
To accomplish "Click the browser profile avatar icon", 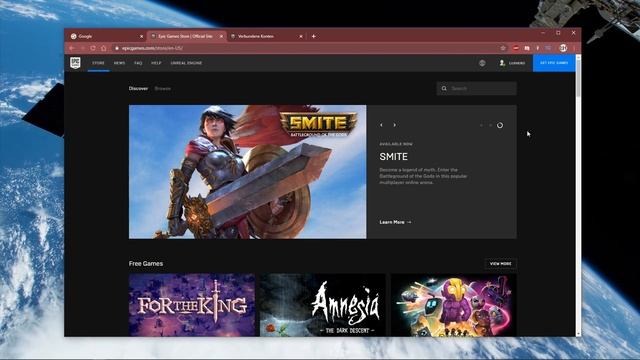I will tap(563, 48).
